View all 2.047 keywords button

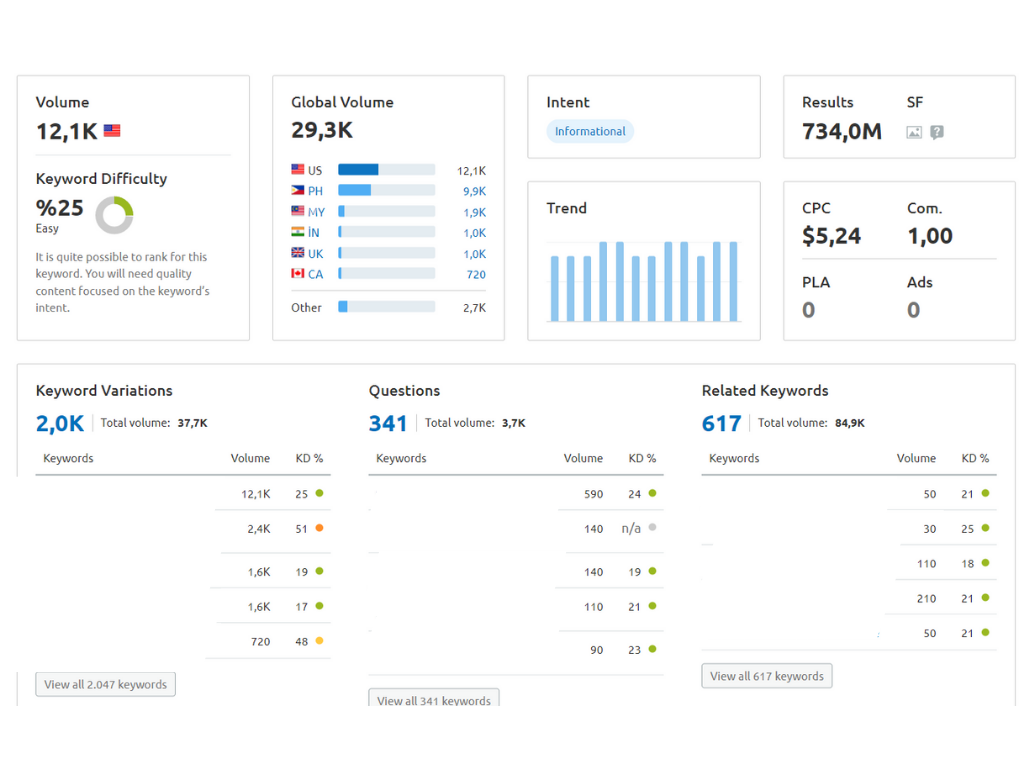point(106,684)
